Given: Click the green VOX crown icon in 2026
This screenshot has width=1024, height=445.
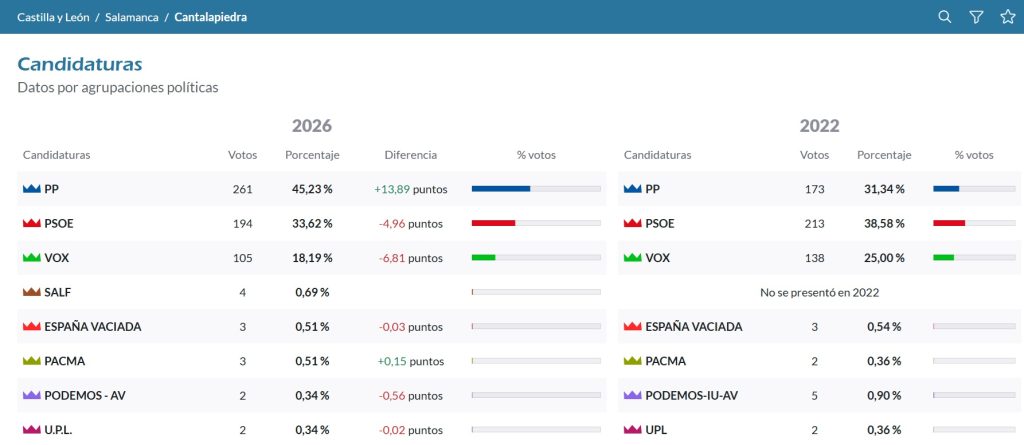Looking at the screenshot, I should [x=31, y=258].
